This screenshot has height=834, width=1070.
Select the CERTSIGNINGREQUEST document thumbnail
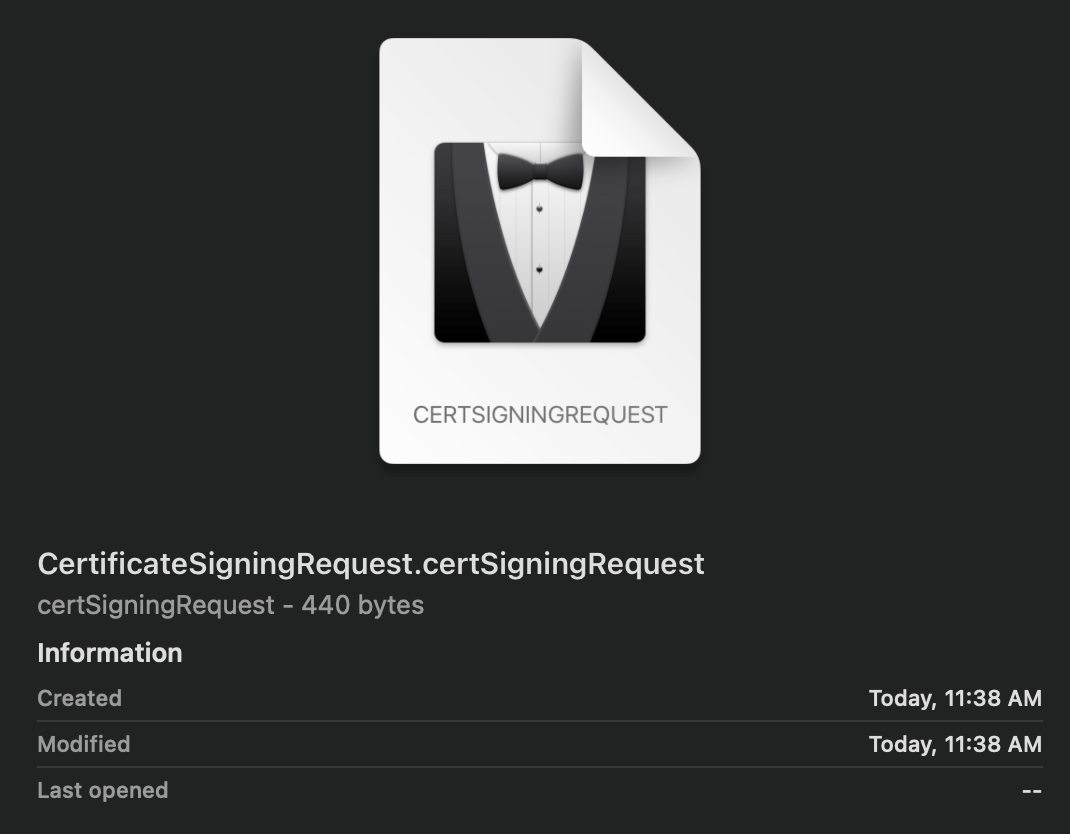pos(540,250)
